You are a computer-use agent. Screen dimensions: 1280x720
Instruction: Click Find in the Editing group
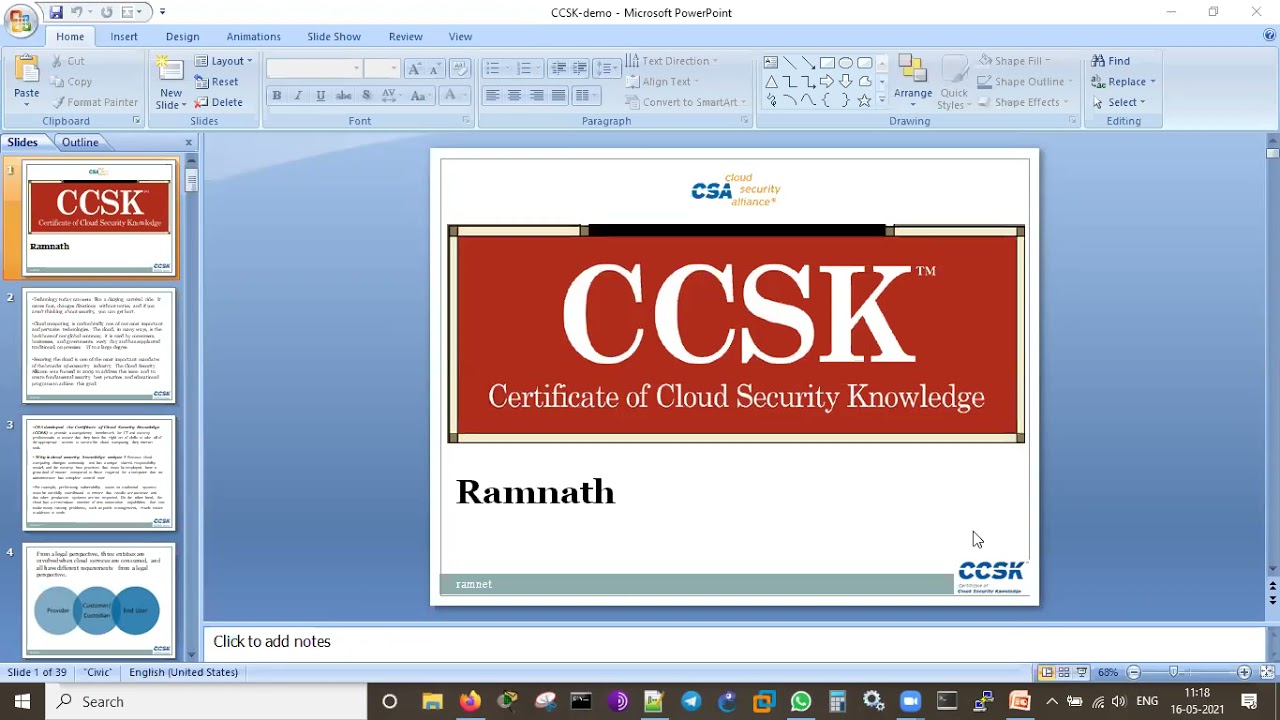(x=1111, y=61)
